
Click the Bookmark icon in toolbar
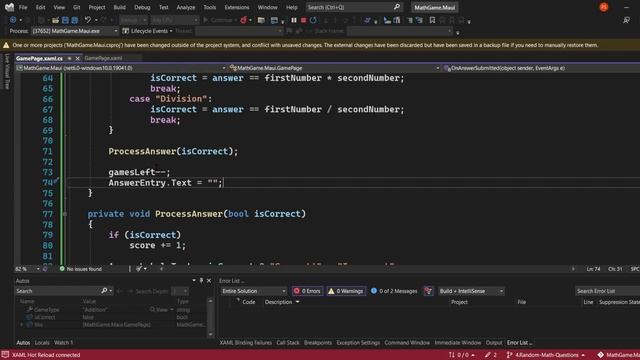point(432,20)
